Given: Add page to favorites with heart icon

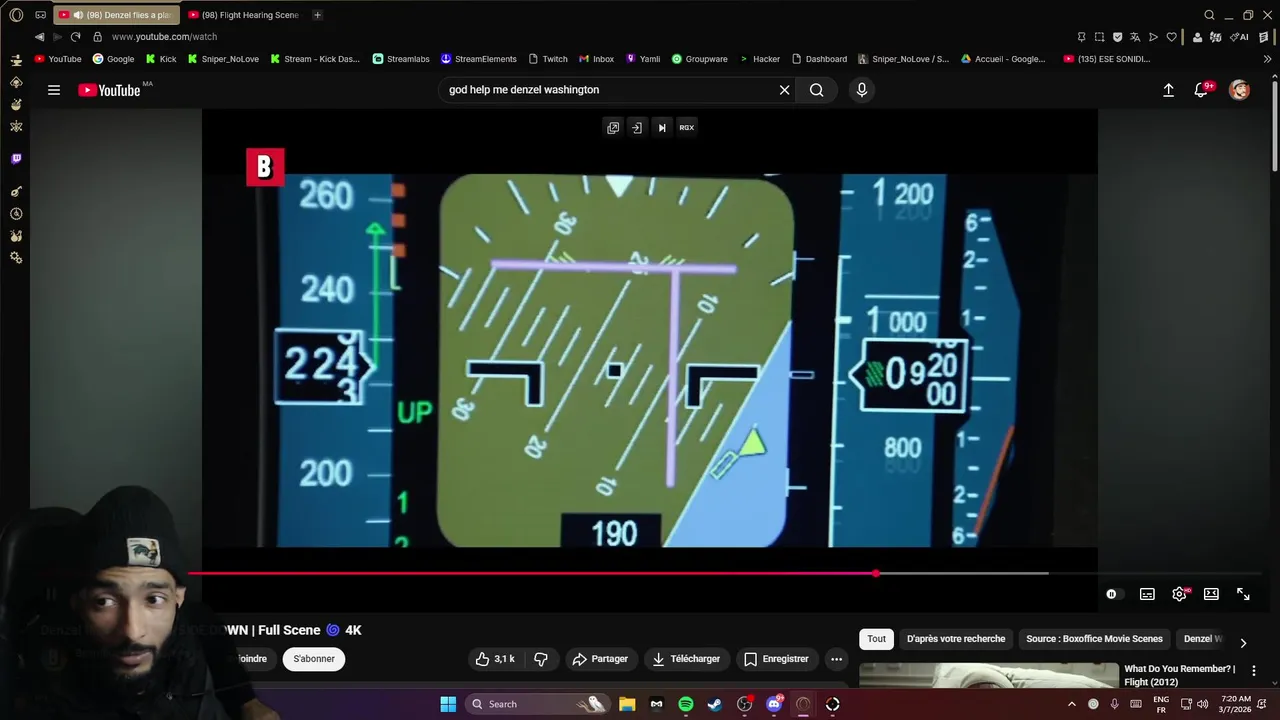Looking at the screenshot, I should tap(1171, 37).
